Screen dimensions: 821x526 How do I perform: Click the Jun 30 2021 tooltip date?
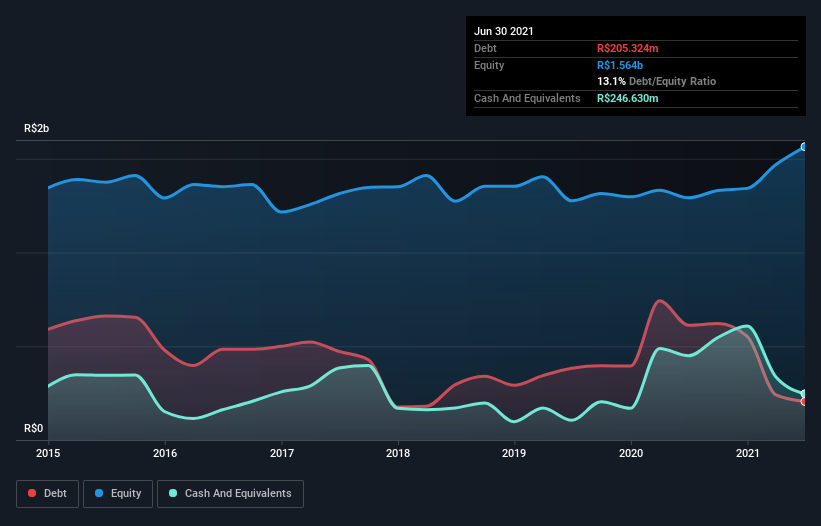coord(504,31)
